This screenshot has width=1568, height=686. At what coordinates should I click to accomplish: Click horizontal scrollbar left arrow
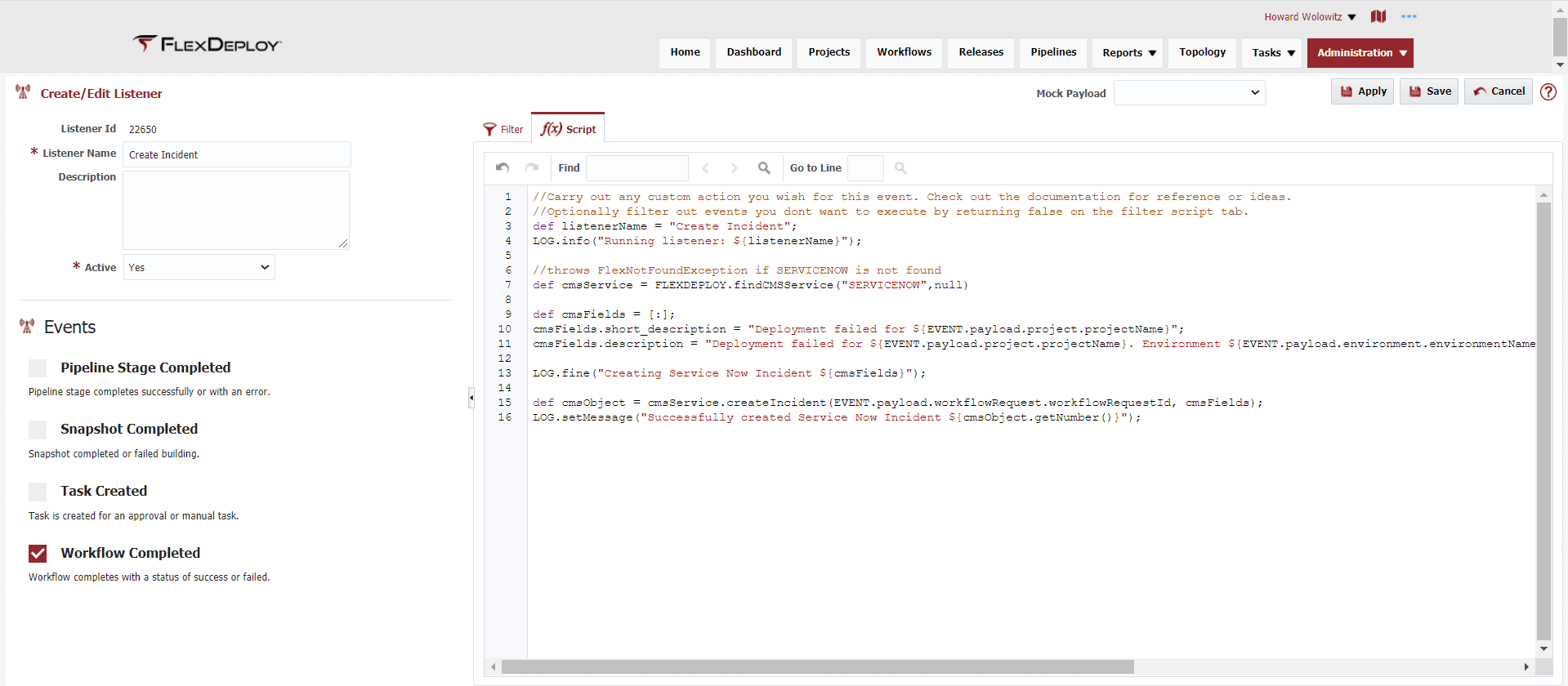coord(493,667)
